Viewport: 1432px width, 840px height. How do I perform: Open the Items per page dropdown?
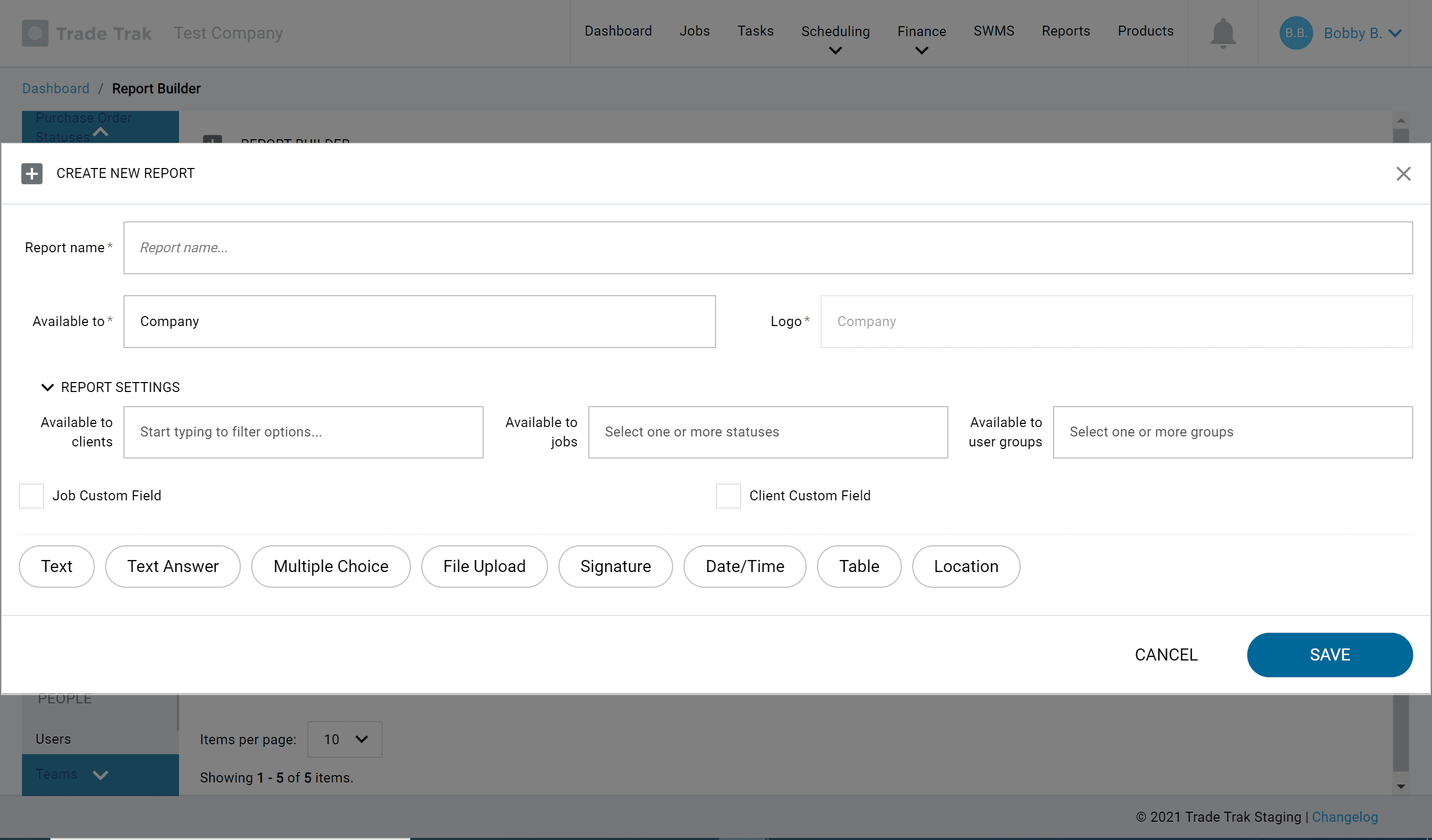344,740
